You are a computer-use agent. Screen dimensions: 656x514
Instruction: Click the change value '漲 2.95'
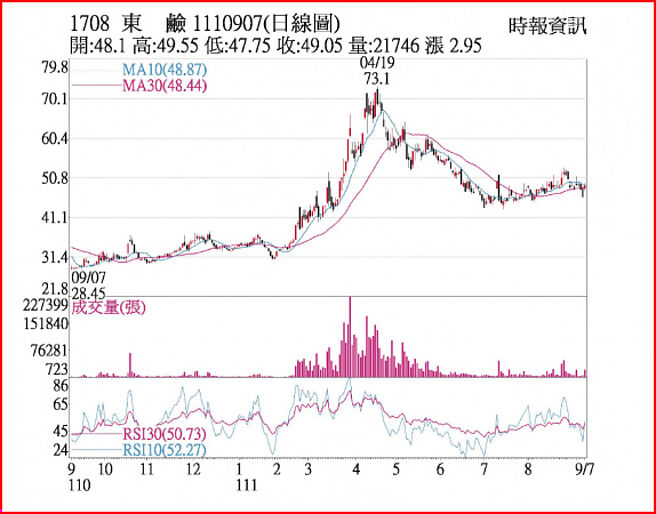453,46
